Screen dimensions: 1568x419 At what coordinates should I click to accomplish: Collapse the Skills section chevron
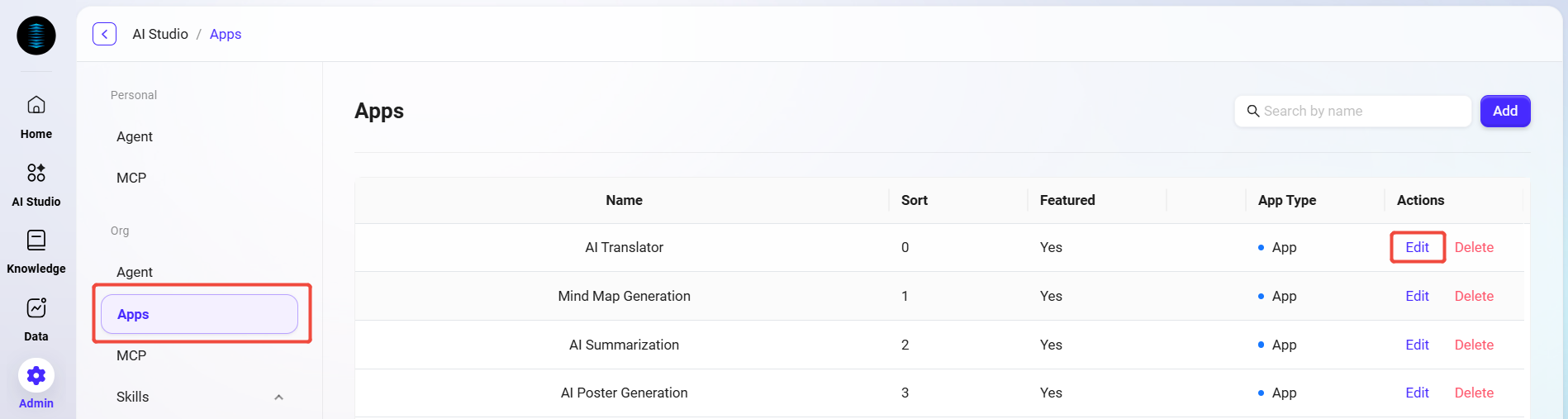pyautogui.click(x=278, y=398)
